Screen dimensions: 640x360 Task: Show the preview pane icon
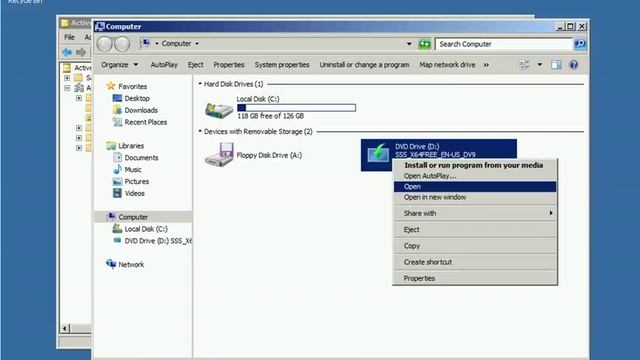(556, 65)
